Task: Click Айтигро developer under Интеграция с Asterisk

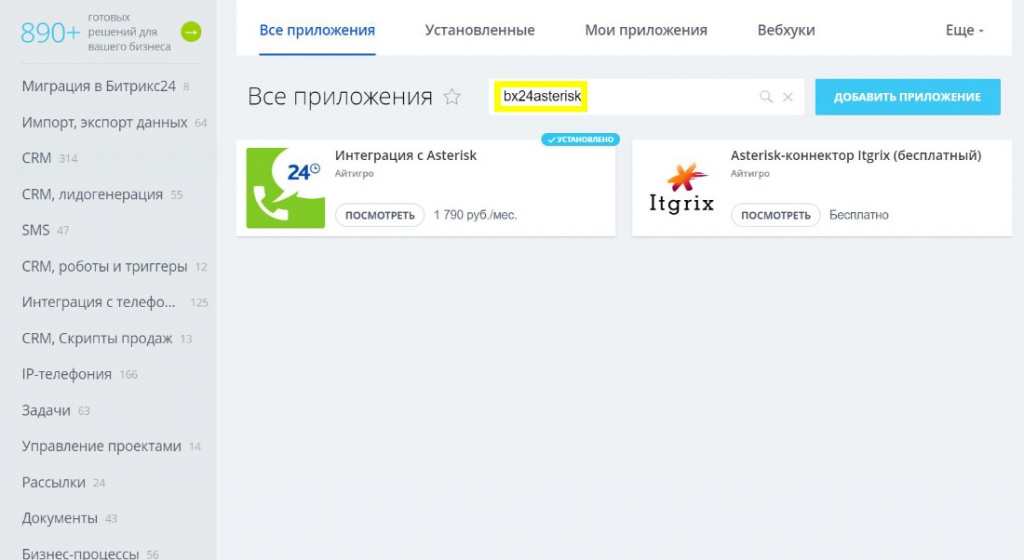Action: click(354, 174)
